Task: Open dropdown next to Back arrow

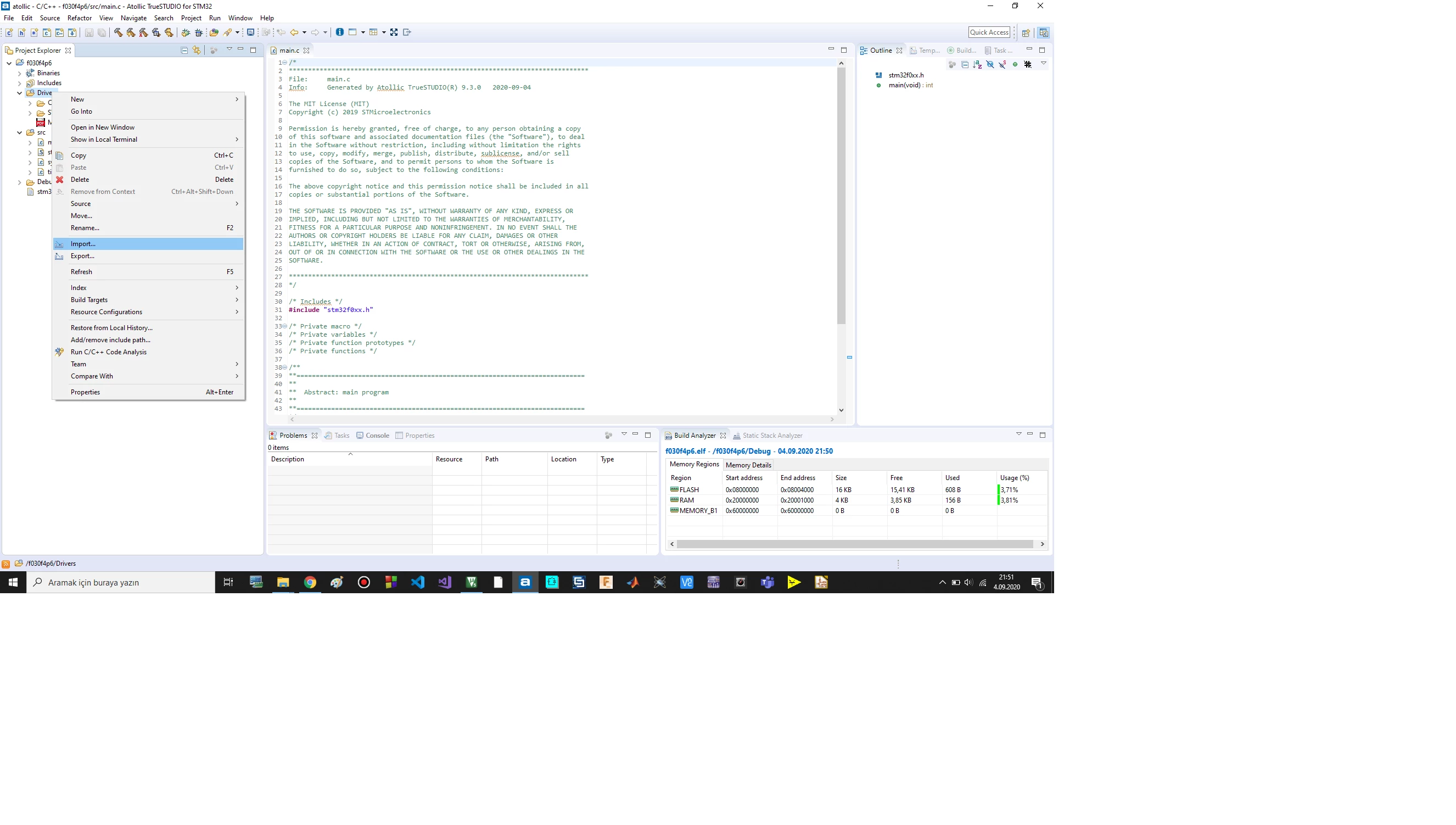Action: point(304,32)
